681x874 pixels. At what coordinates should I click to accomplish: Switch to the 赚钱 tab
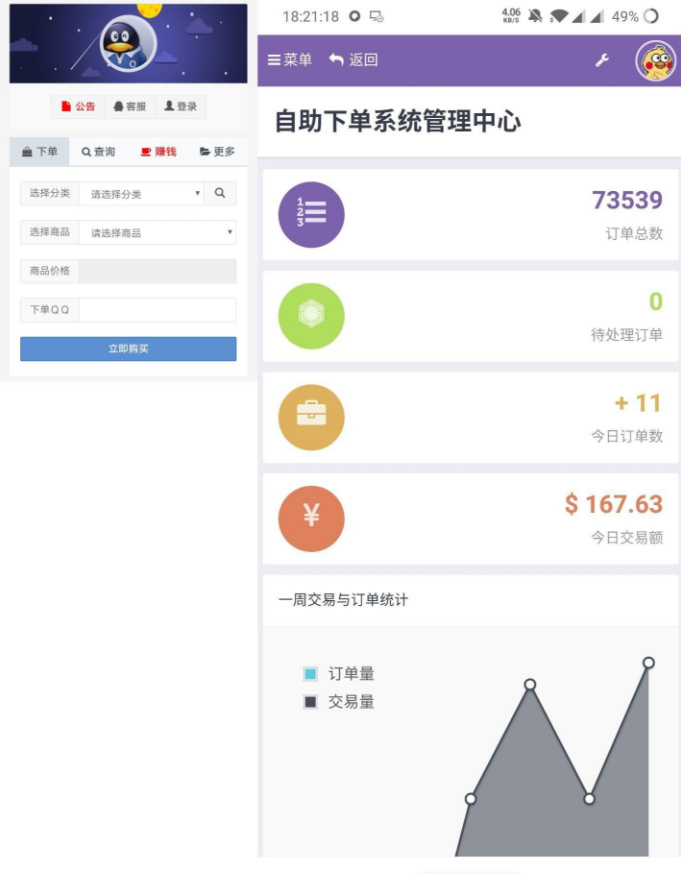tap(158, 152)
